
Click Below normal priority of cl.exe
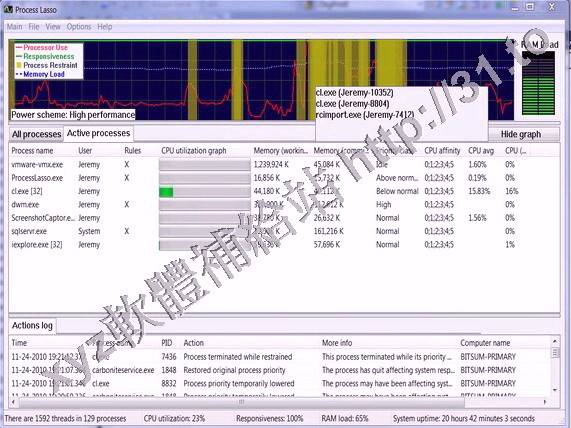(x=397, y=191)
